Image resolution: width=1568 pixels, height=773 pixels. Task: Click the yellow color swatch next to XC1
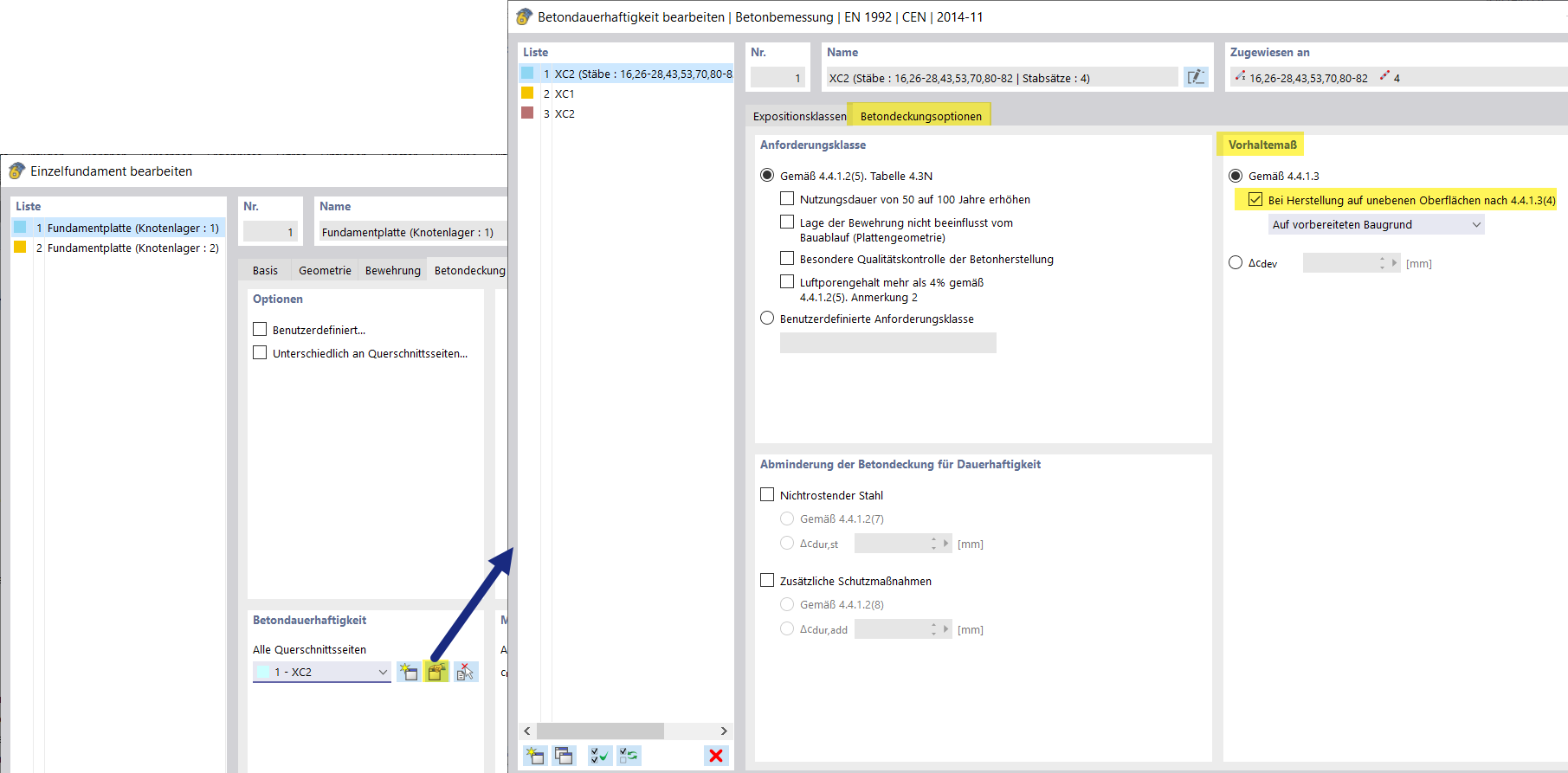tap(527, 93)
